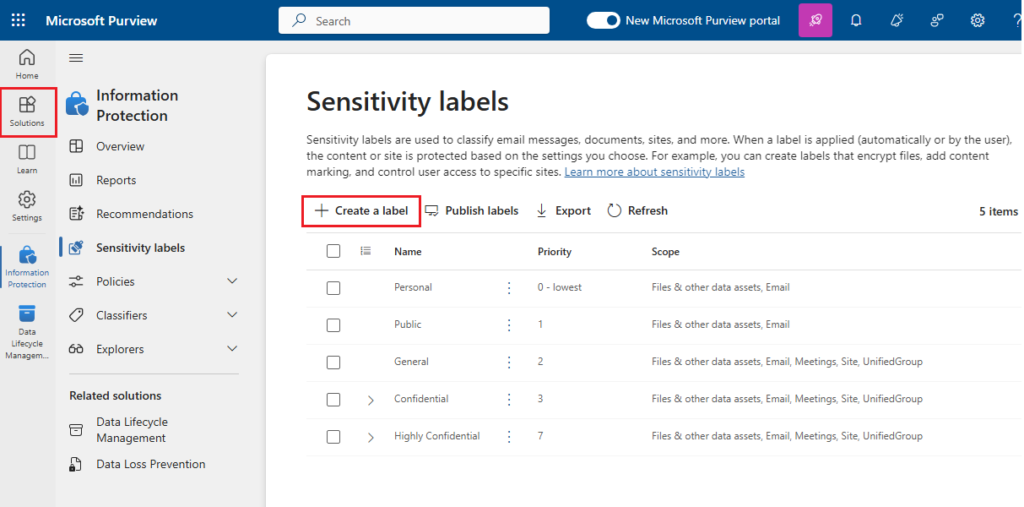
Task: Open Data Lifecycle Management rail icon
Action: tap(27, 329)
